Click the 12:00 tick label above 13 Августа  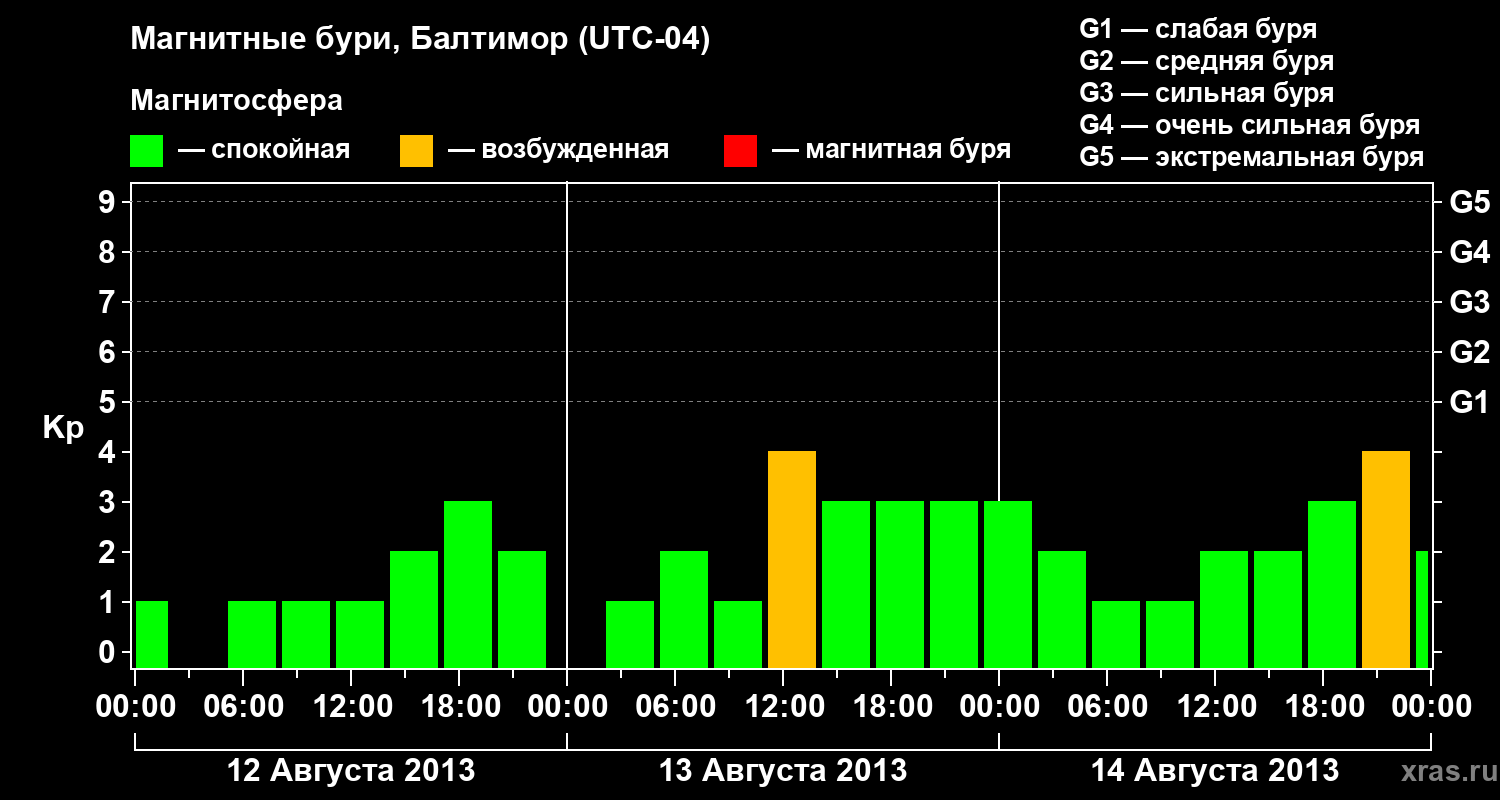tap(783, 707)
